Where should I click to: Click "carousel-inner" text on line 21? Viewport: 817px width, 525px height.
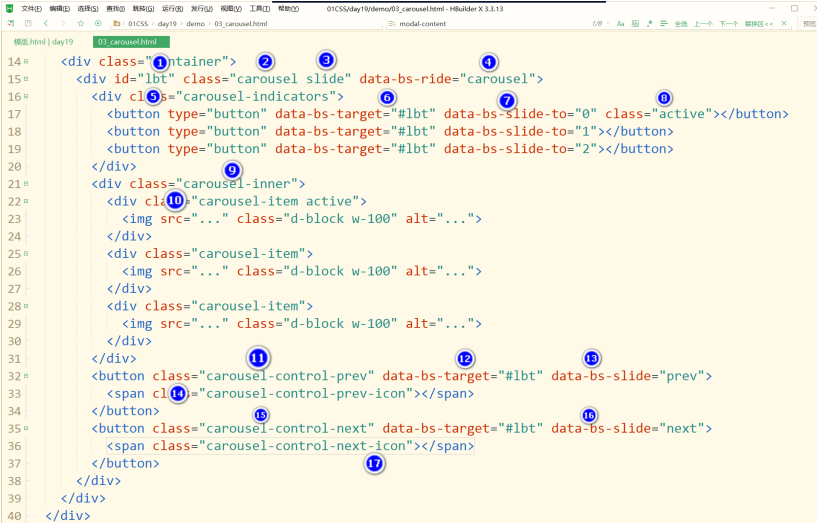tap(237, 184)
